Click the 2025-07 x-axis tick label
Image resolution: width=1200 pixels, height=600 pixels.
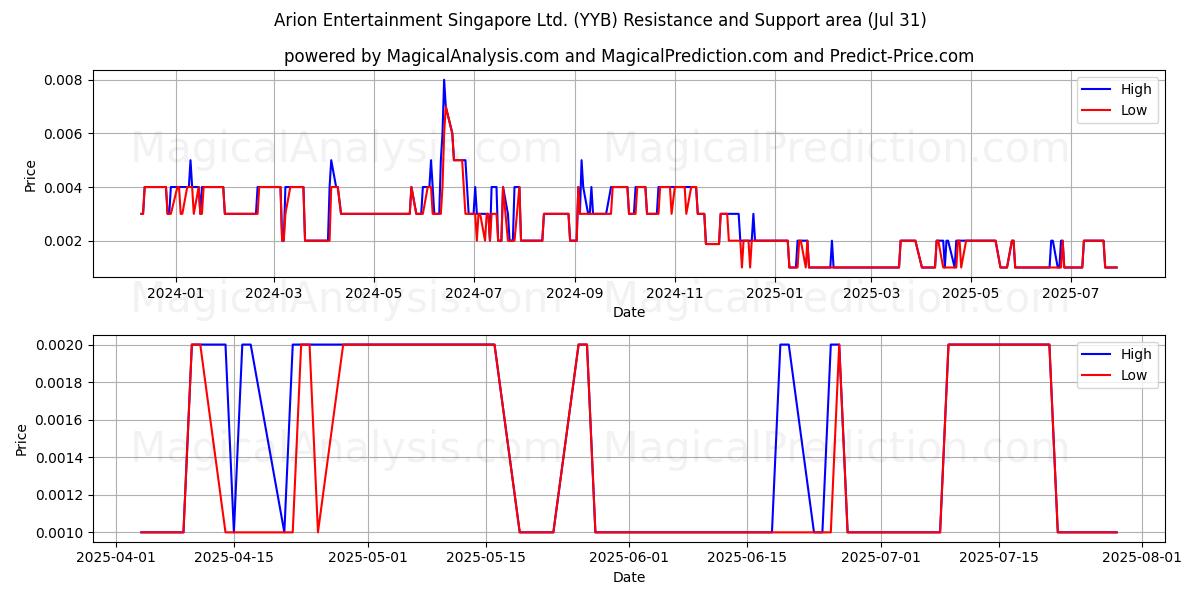(1071, 293)
